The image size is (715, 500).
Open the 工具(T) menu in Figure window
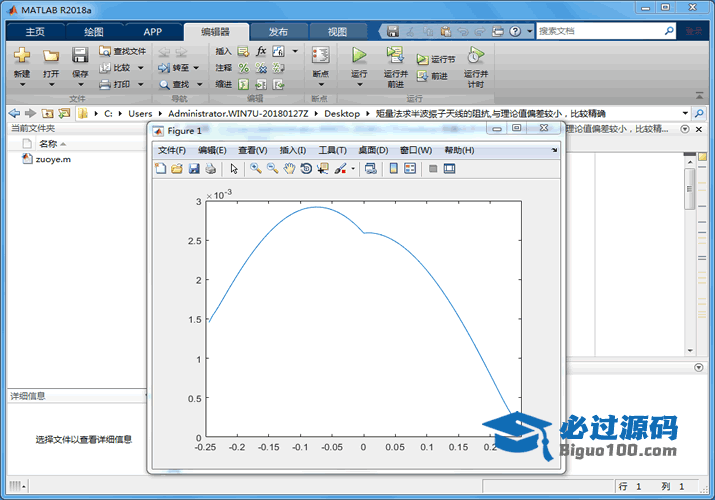[332, 150]
